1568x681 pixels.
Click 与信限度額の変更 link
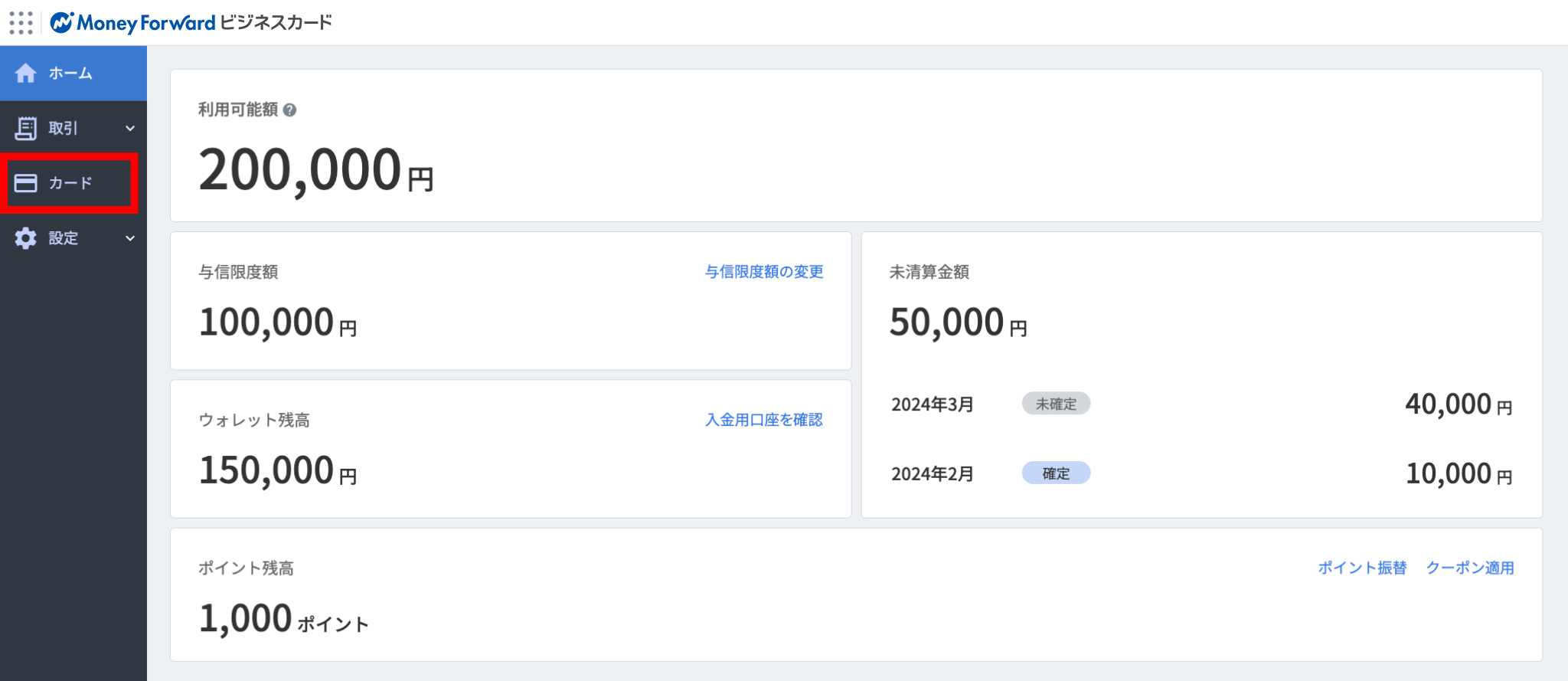[x=763, y=272]
